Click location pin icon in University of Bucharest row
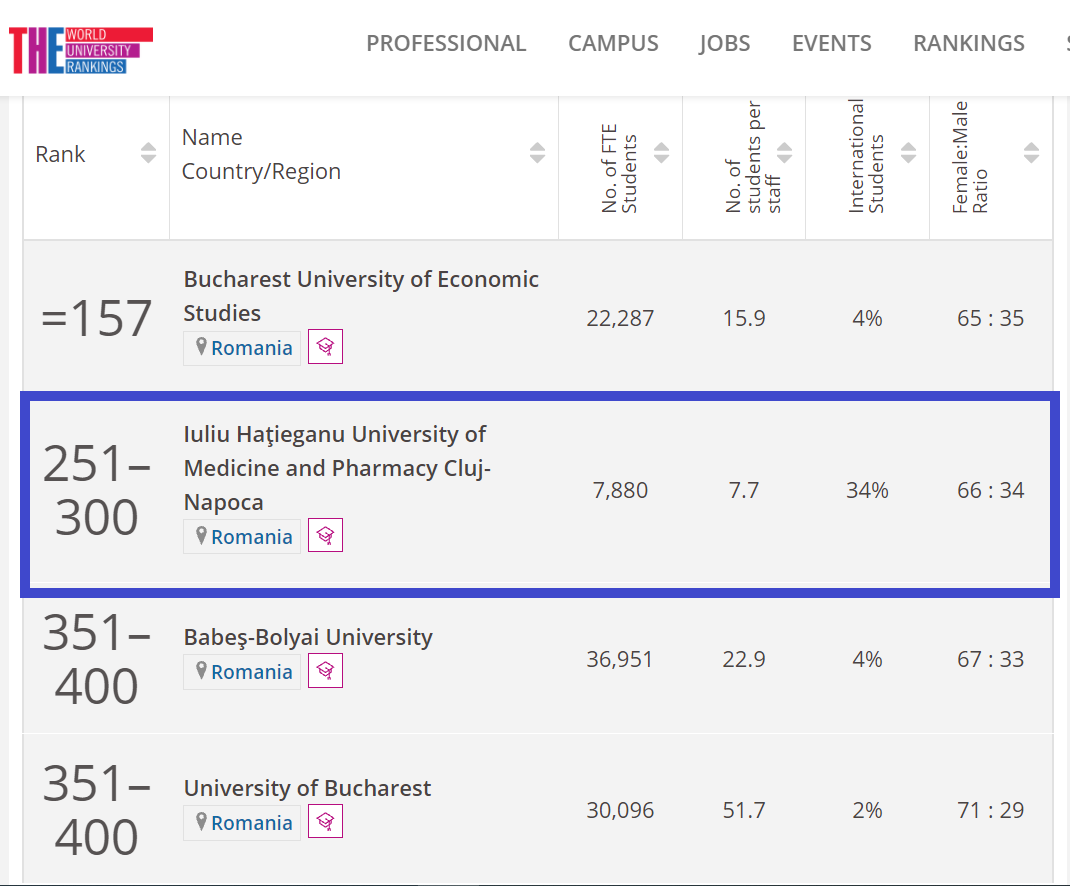The height and width of the screenshot is (886, 1070). tap(201, 822)
